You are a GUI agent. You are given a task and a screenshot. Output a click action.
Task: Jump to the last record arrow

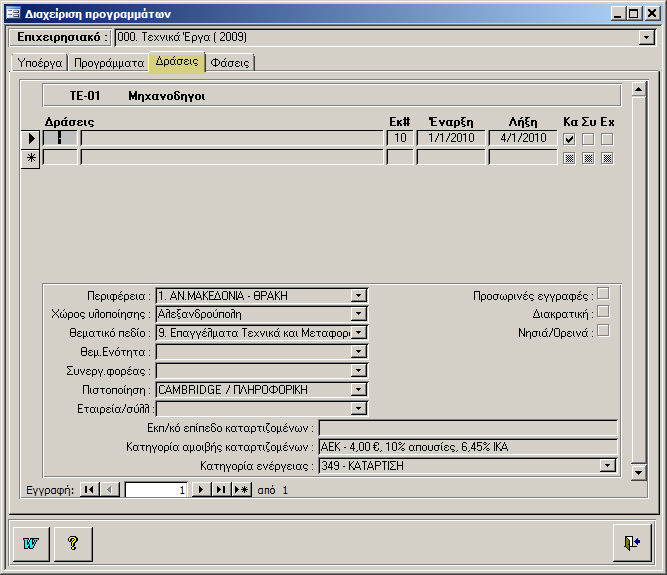(220, 490)
